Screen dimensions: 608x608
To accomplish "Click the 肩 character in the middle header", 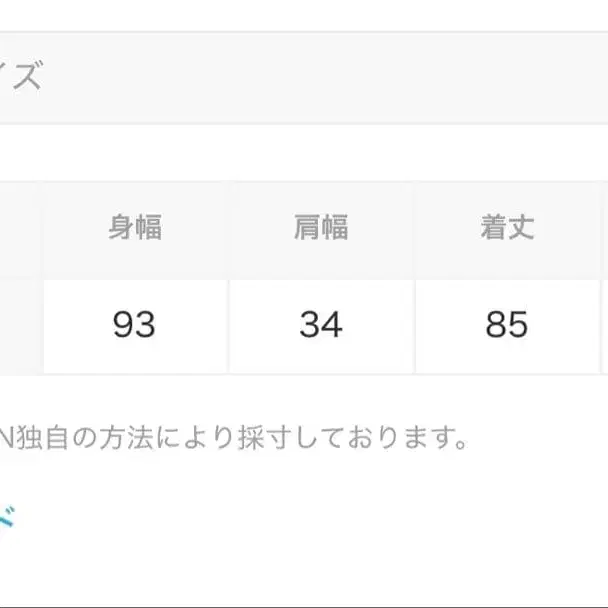I will [307, 228].
